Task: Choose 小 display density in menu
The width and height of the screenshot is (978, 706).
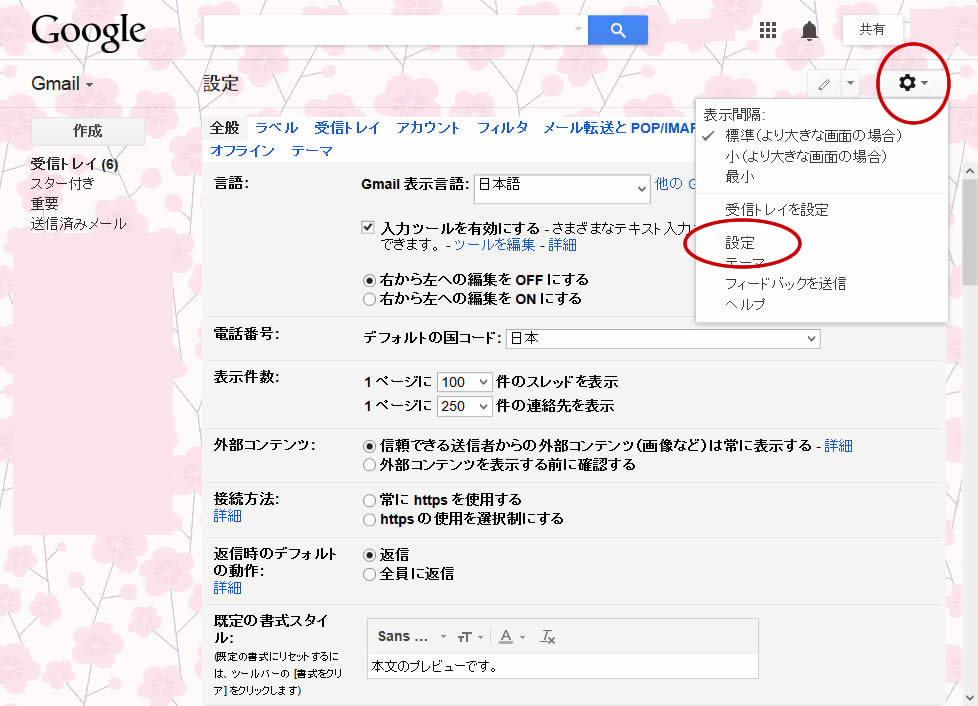Action: click(806, 156)
